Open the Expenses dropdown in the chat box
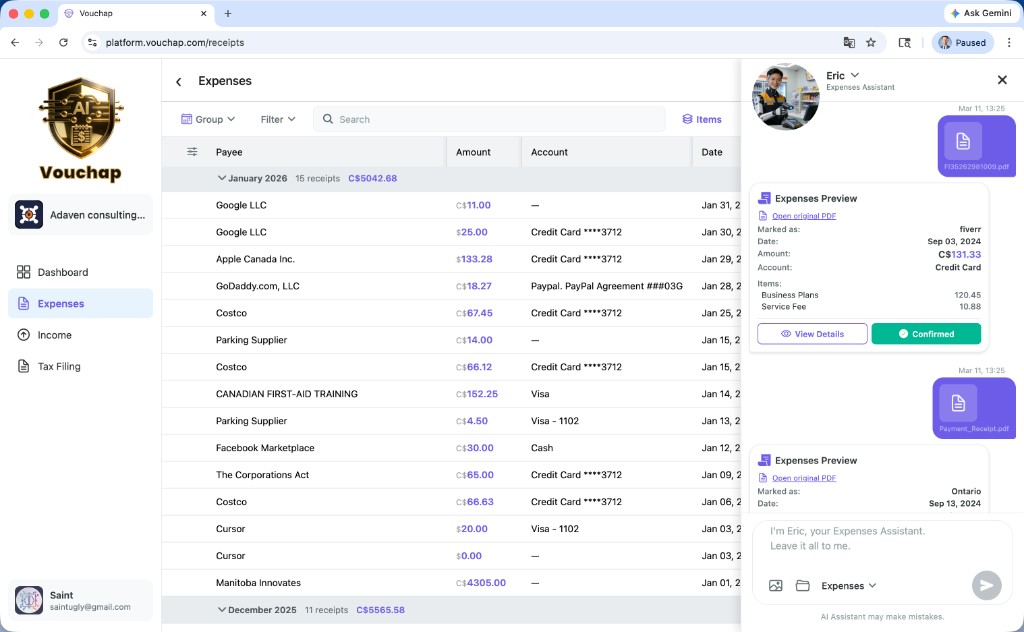Viewport: 1024px width, 632px height. coord(848,586)
